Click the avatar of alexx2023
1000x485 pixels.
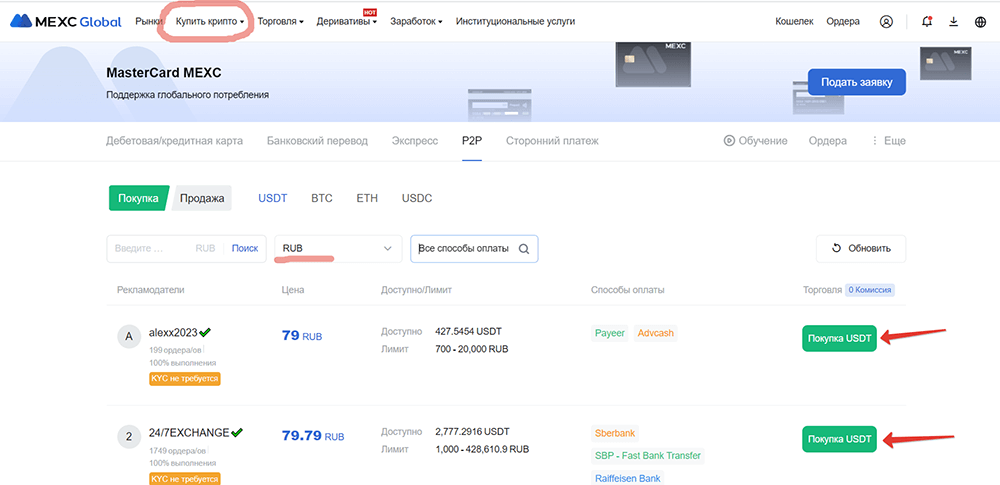pos(129,336)
